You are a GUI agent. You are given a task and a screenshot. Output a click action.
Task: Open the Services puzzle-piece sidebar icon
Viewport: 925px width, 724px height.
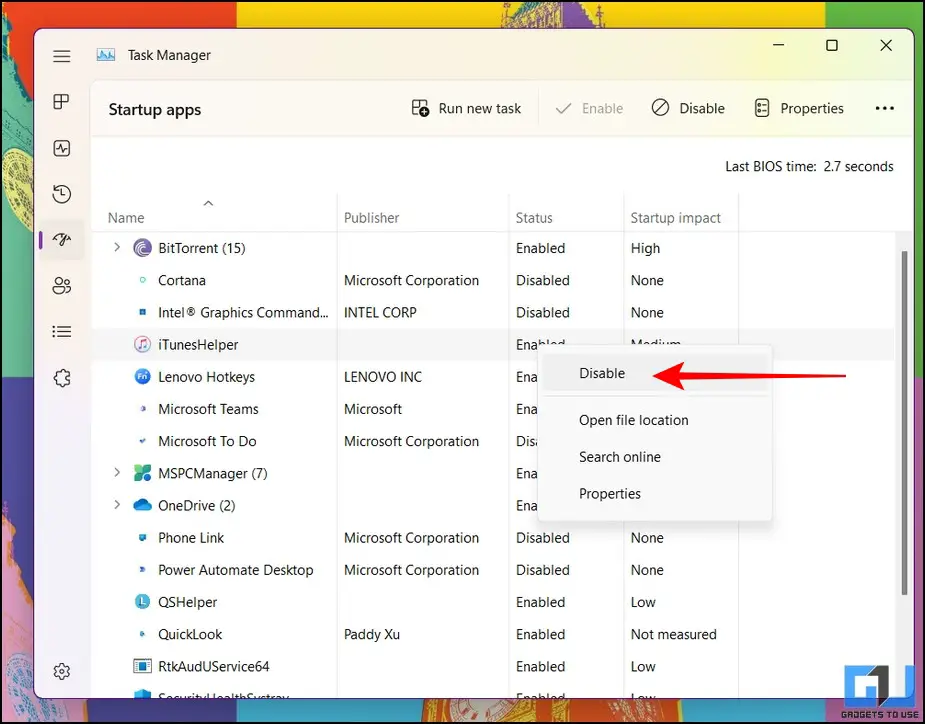click(x=61, y=378)
